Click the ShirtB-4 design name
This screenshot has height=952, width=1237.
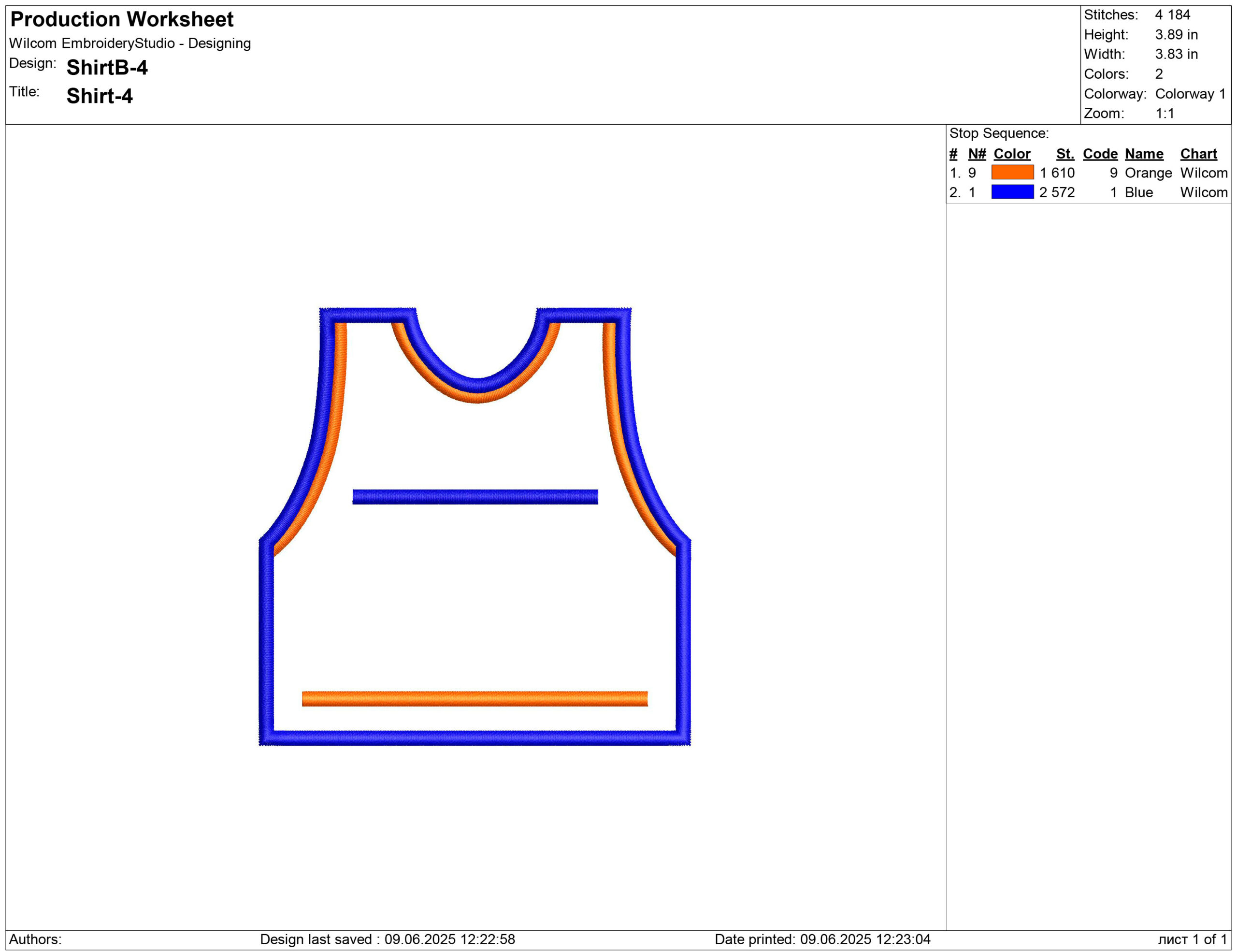[x=107, y=67]
